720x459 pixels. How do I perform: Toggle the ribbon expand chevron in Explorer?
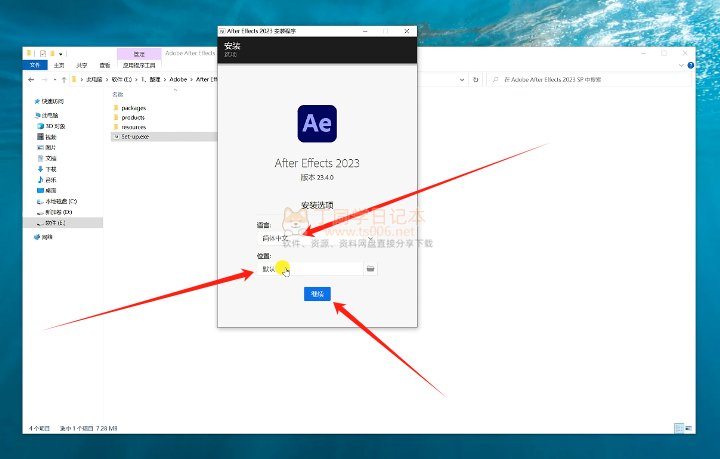(681, 65)
